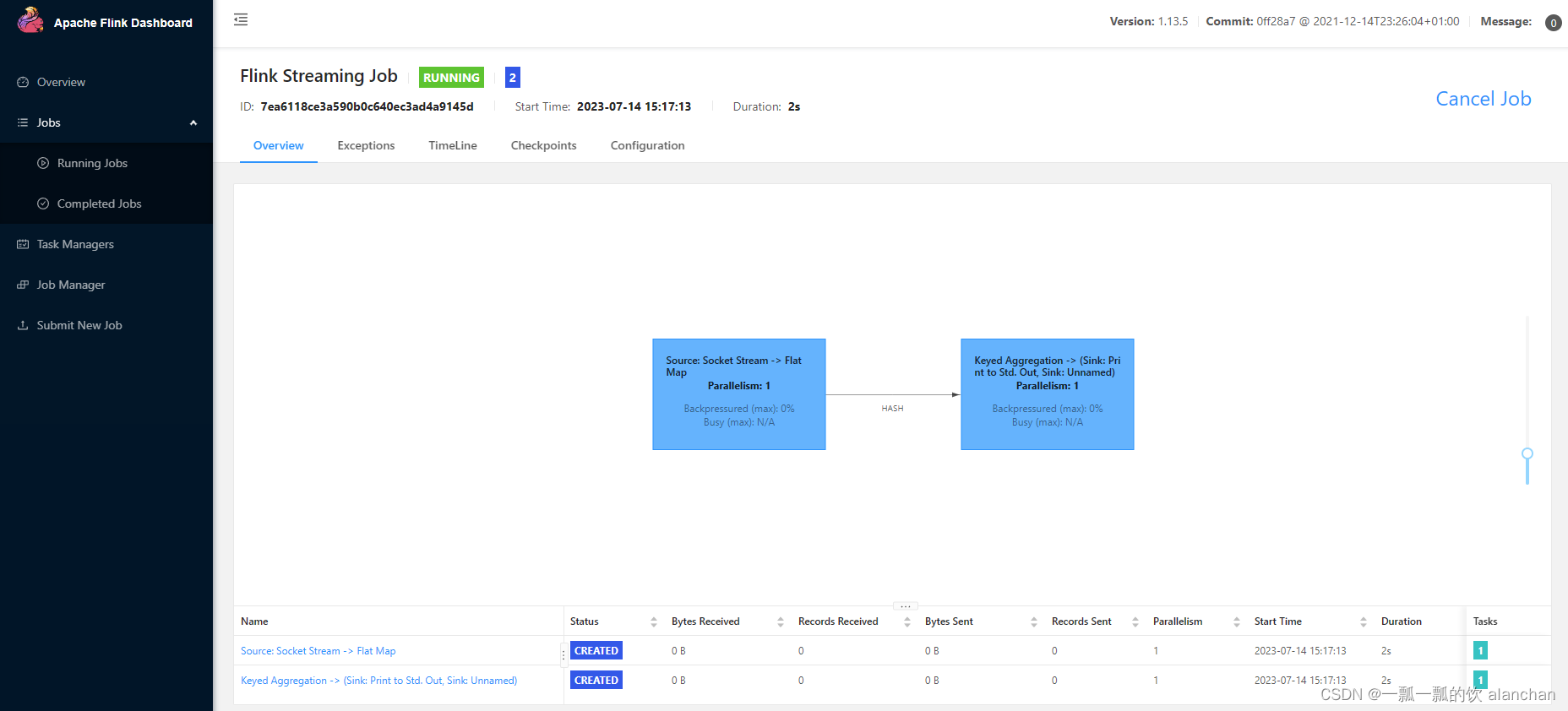The height and width of the screenshot is (711, 1568).
Task: Click the Duration column header
Action: coord(1402,621)
